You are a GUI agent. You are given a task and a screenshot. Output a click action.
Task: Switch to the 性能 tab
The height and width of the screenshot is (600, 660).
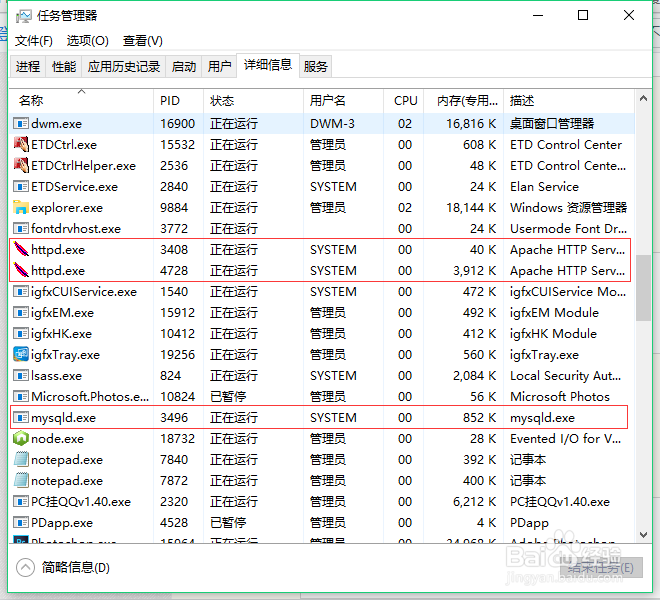tap(64, 67)
